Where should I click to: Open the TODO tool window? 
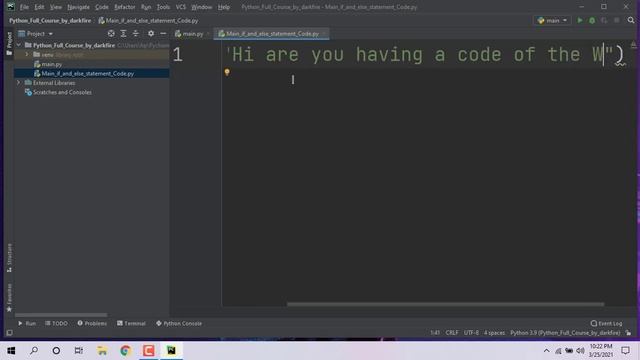pos(56,323)
